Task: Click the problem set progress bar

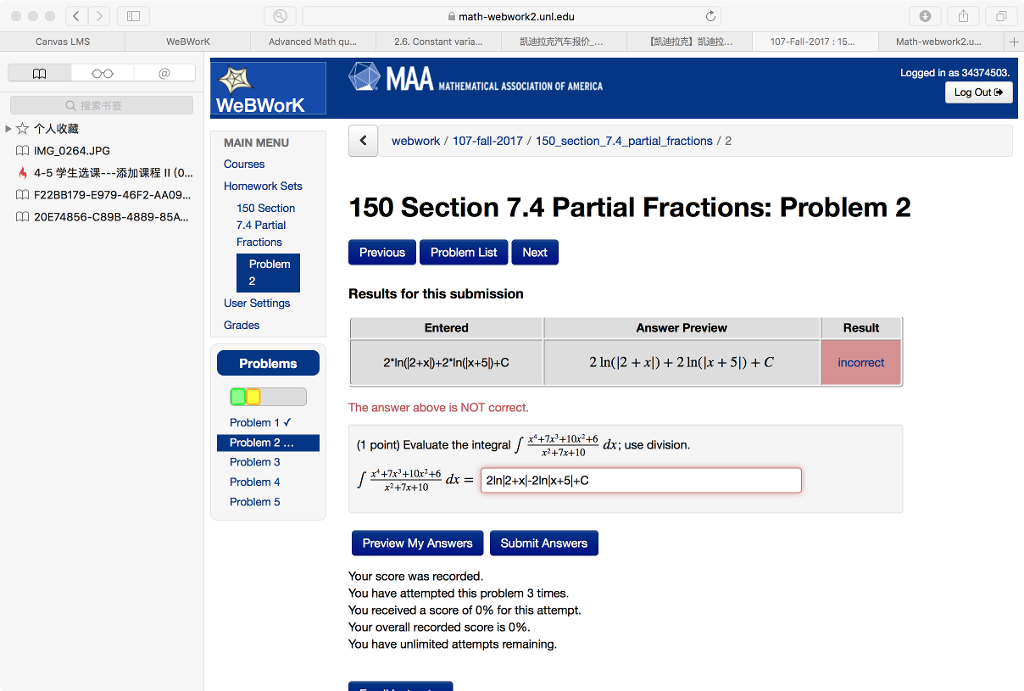Action: pyautogui.click(x=268, y=396)
